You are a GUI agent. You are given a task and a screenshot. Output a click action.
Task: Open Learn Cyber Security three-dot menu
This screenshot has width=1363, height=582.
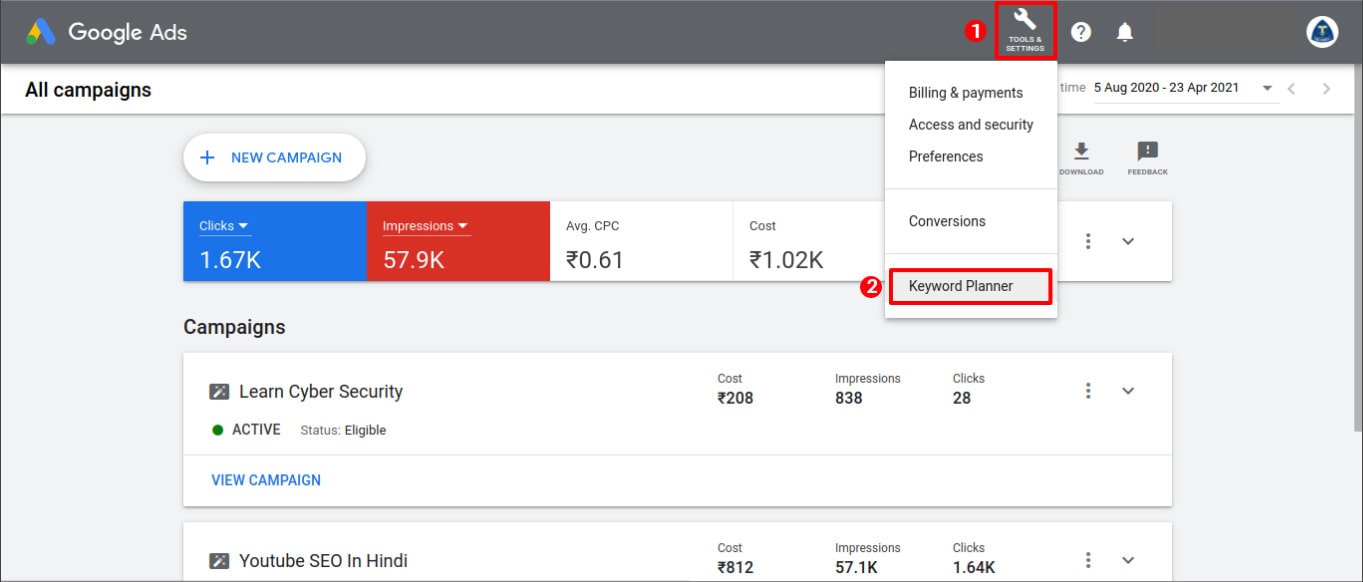click(x=1088, y=391)
